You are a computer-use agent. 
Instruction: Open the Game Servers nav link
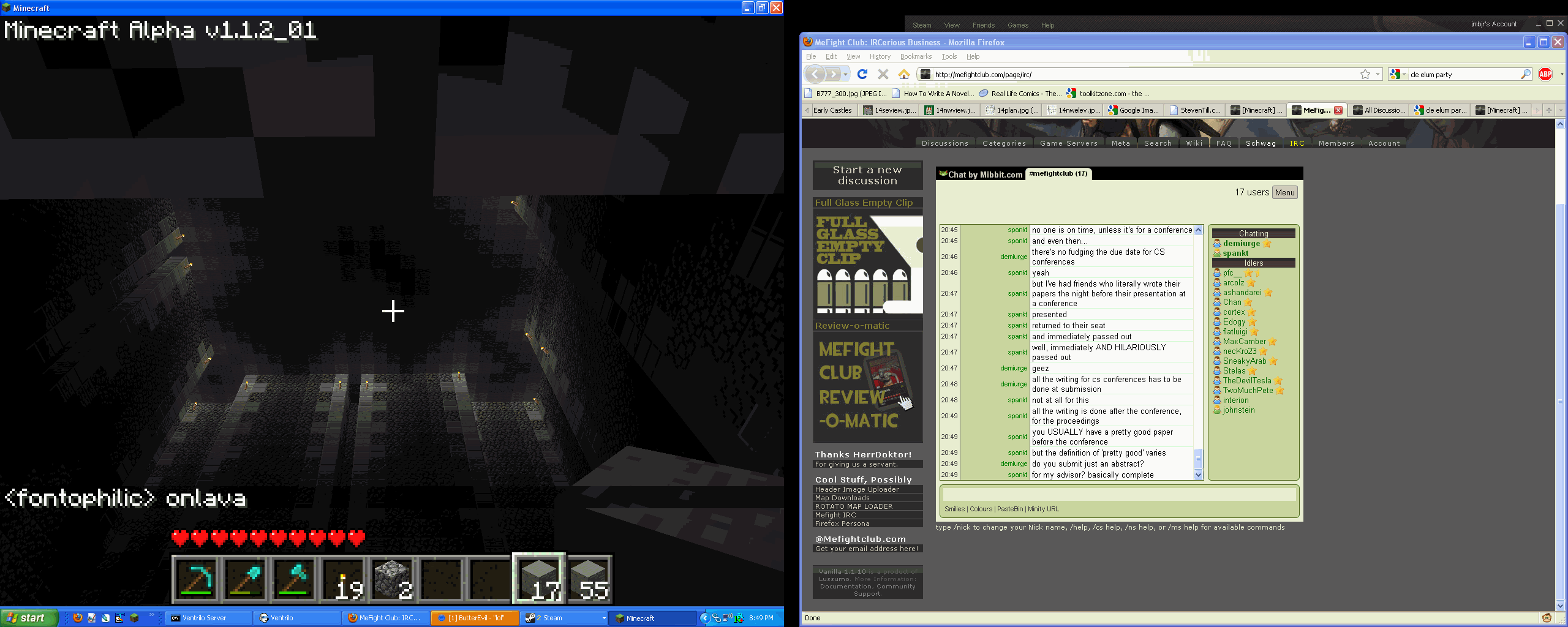(1069, 143)
